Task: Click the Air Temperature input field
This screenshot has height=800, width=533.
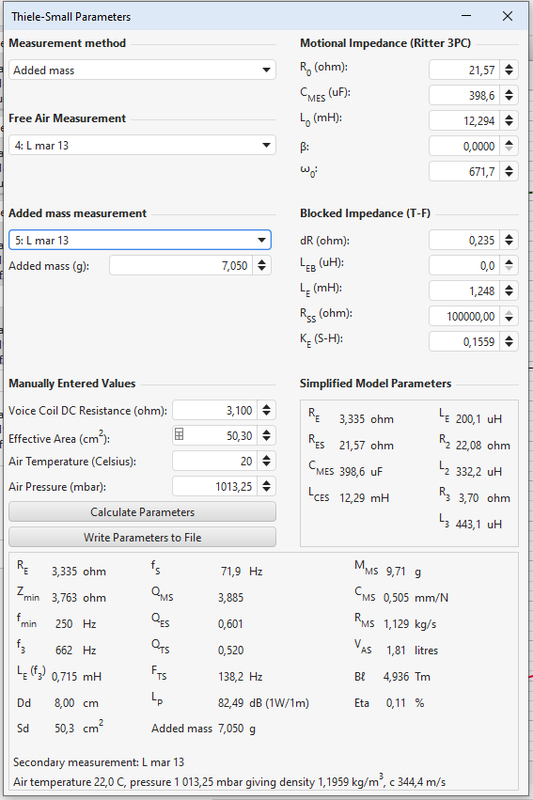Action: (x=214, y=461)
